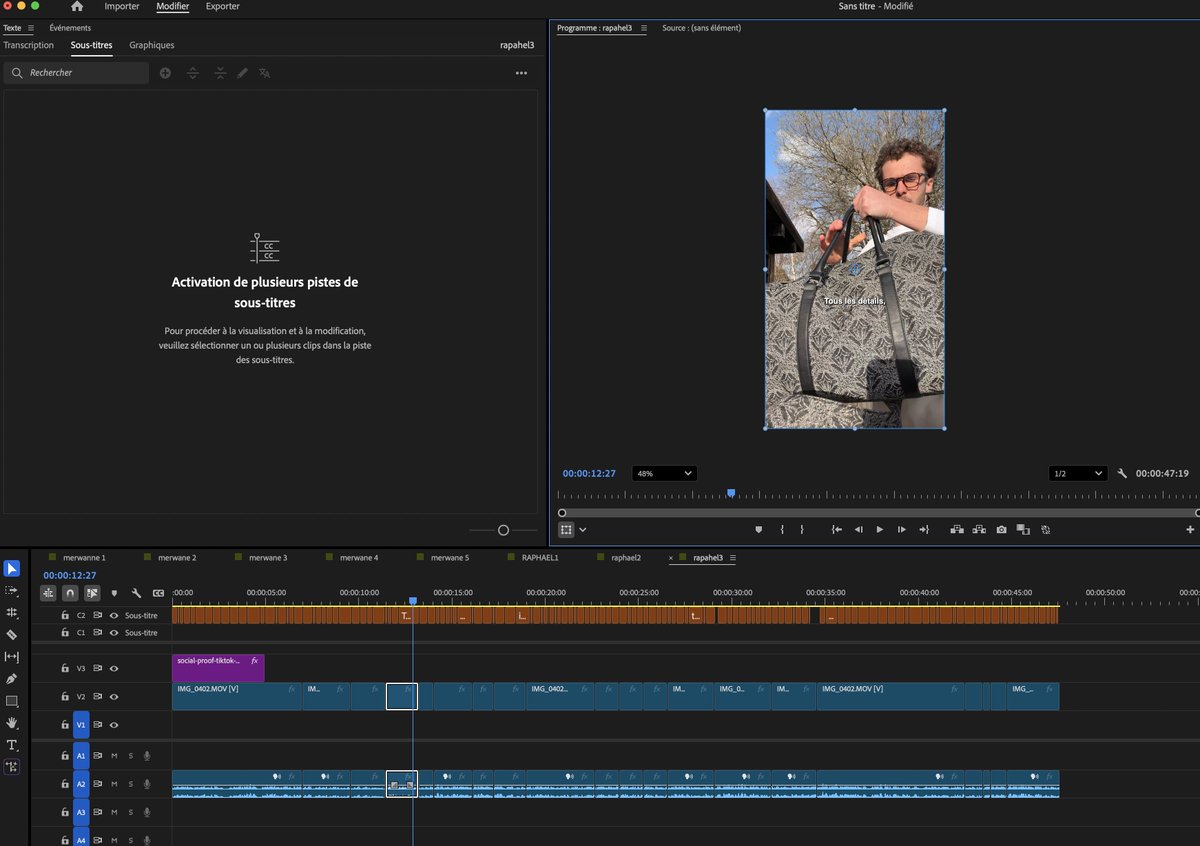1200x846 pixels.
Task: Open the timeline display settings wrench
Action: (x=136, y=593)
